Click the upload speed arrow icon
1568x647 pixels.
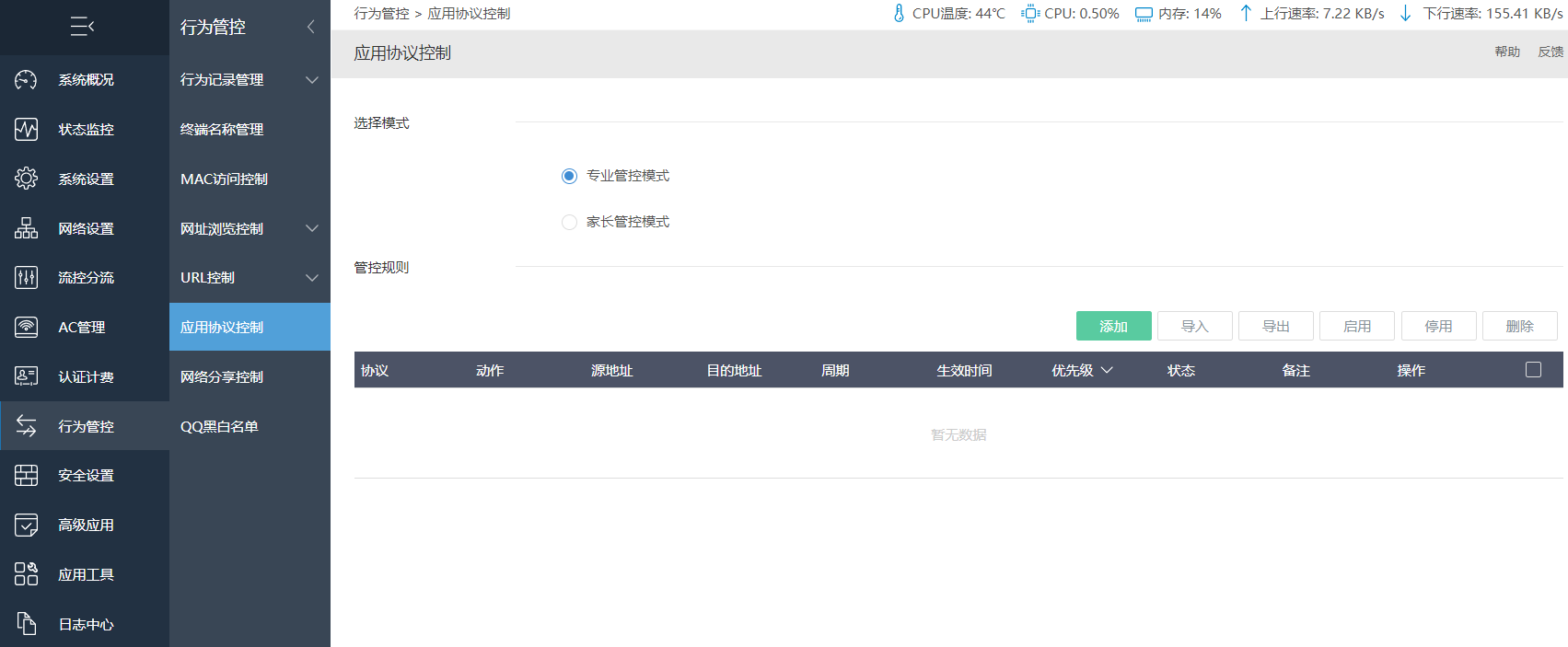pos(1246,13)
